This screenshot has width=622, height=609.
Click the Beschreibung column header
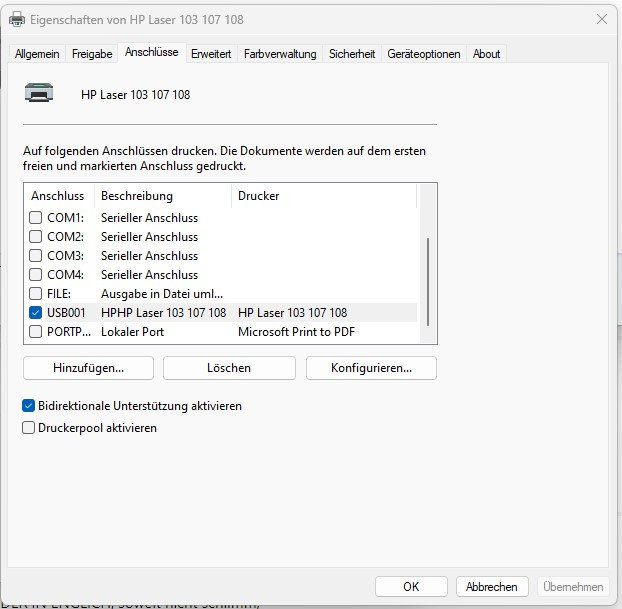click(163, 196)
